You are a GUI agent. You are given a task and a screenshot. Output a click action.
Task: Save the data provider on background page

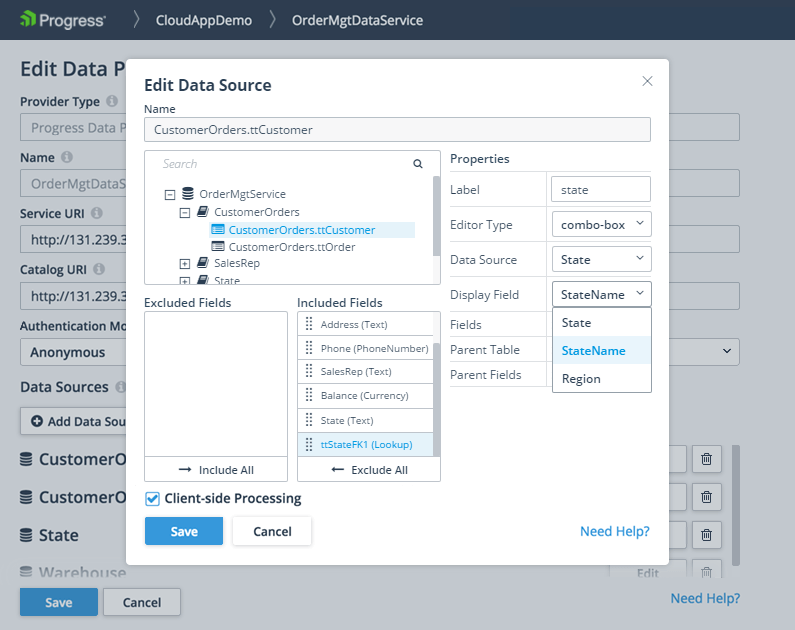click(59, 602)
